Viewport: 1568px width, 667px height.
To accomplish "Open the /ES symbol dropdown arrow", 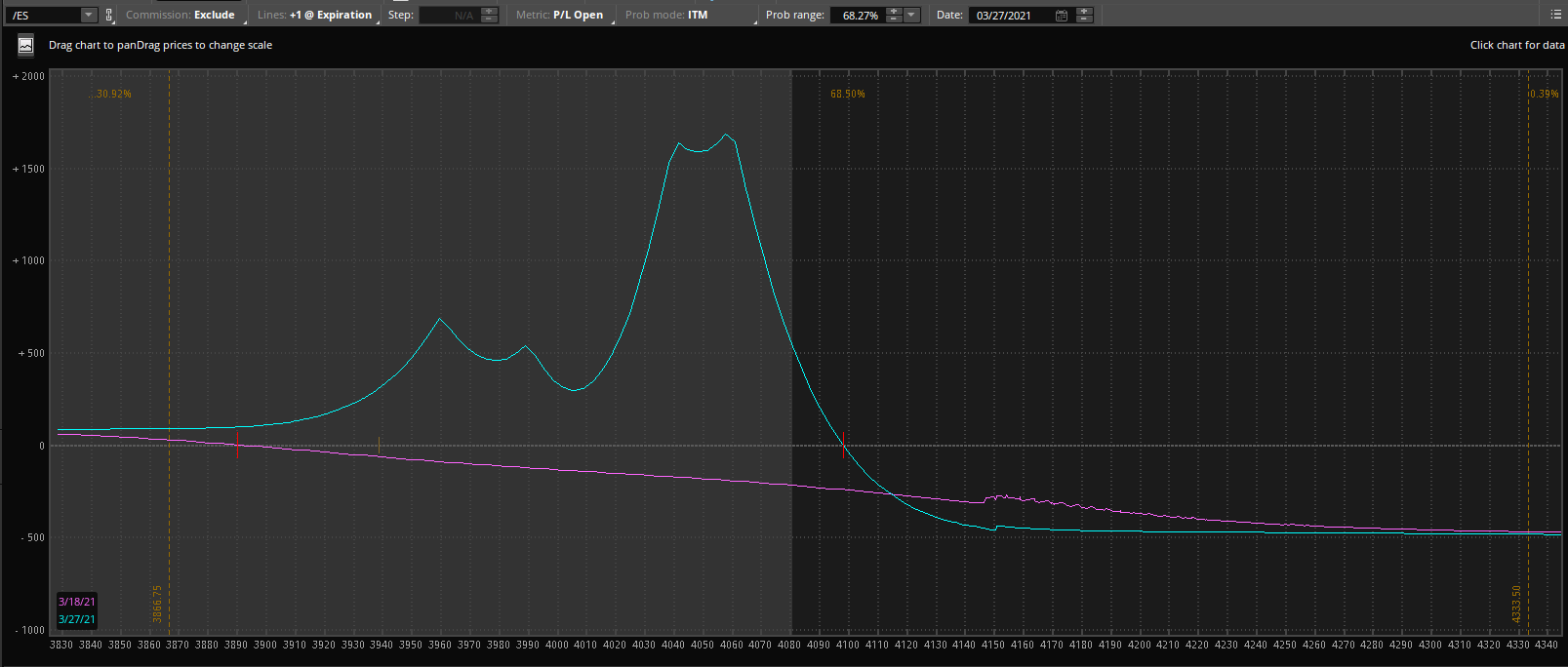I will [x=88, y=15].
